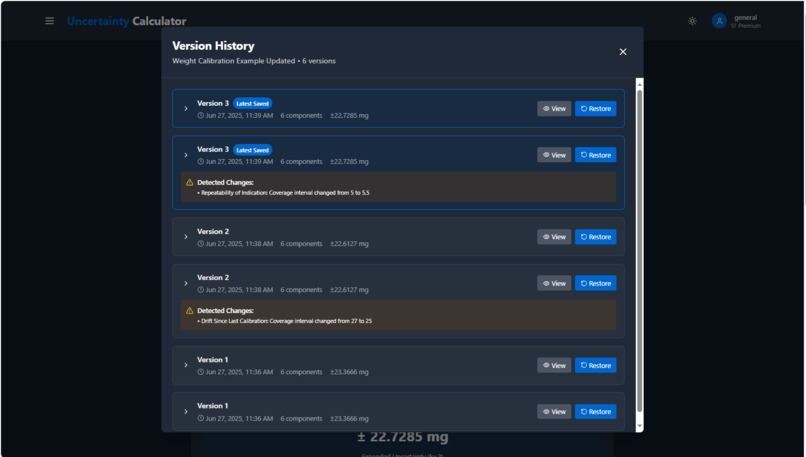Click the ±22.7285 mg value above Repeatability change
This screenshot has height=457, width=806.
pos(350,161)
